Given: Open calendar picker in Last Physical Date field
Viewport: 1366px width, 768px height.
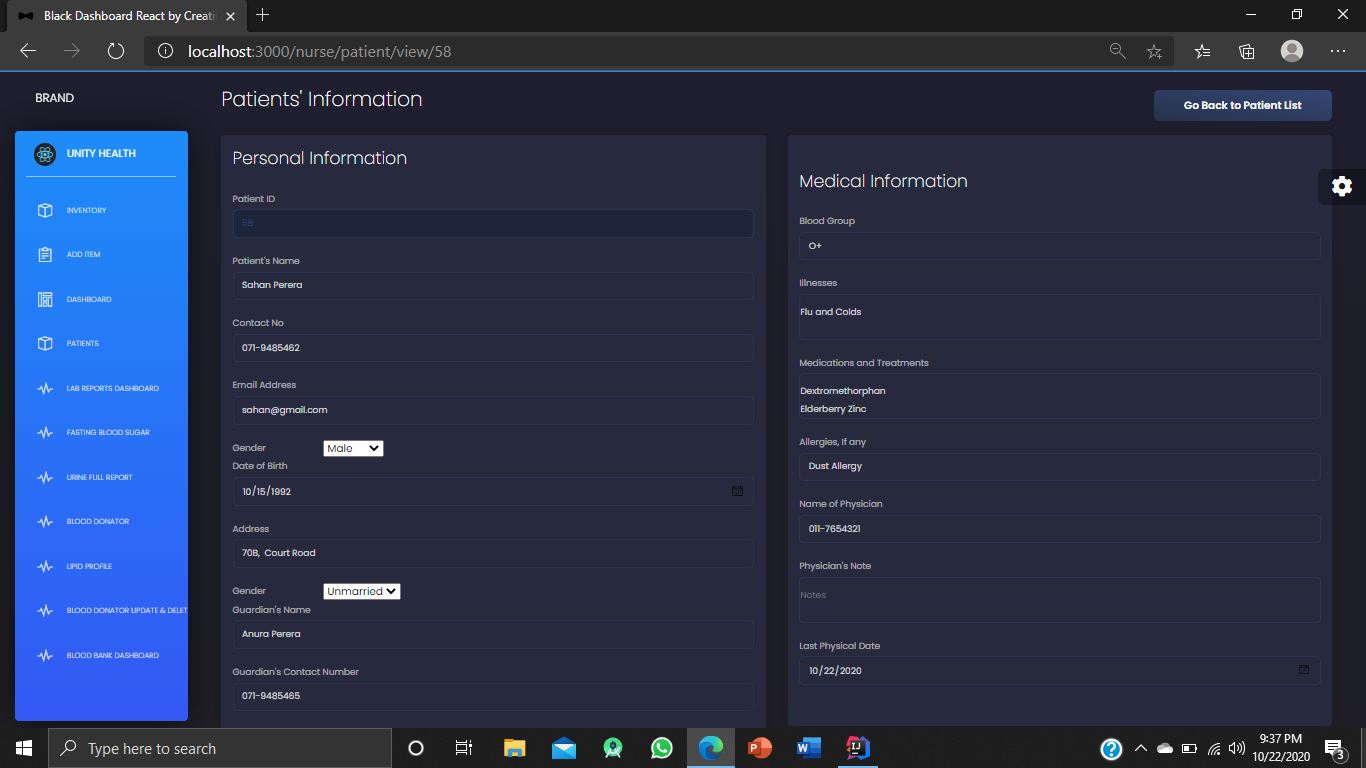Looking at the screenshot, I should 1304,670.
